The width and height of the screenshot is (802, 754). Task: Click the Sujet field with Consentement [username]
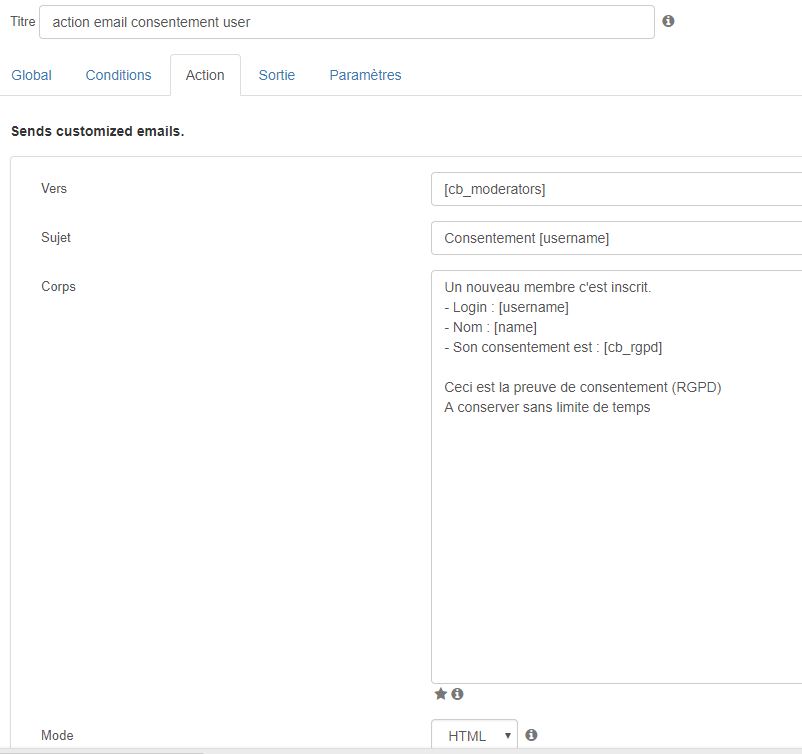616,238
